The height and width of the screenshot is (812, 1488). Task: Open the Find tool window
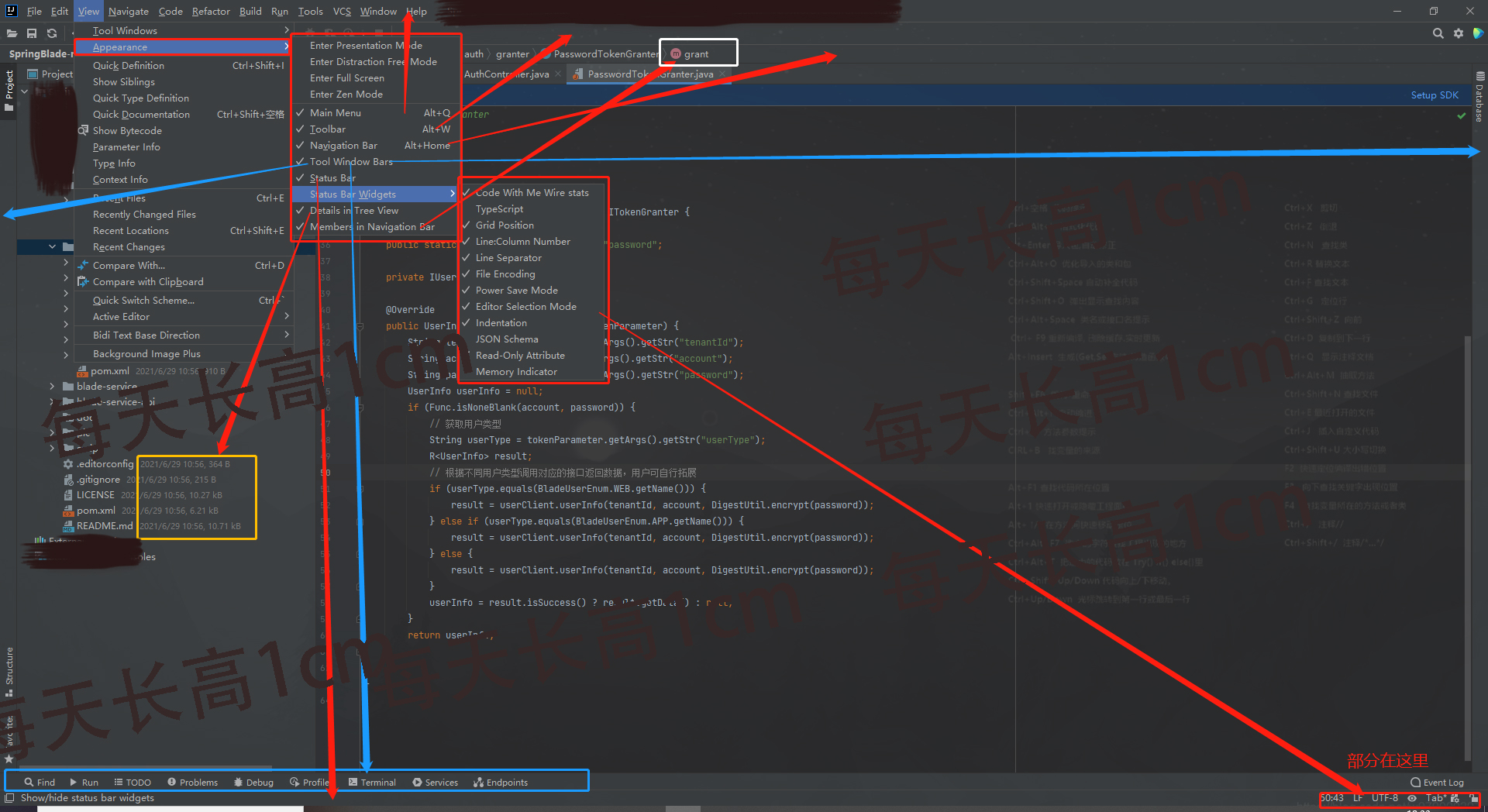pos(40,783)
